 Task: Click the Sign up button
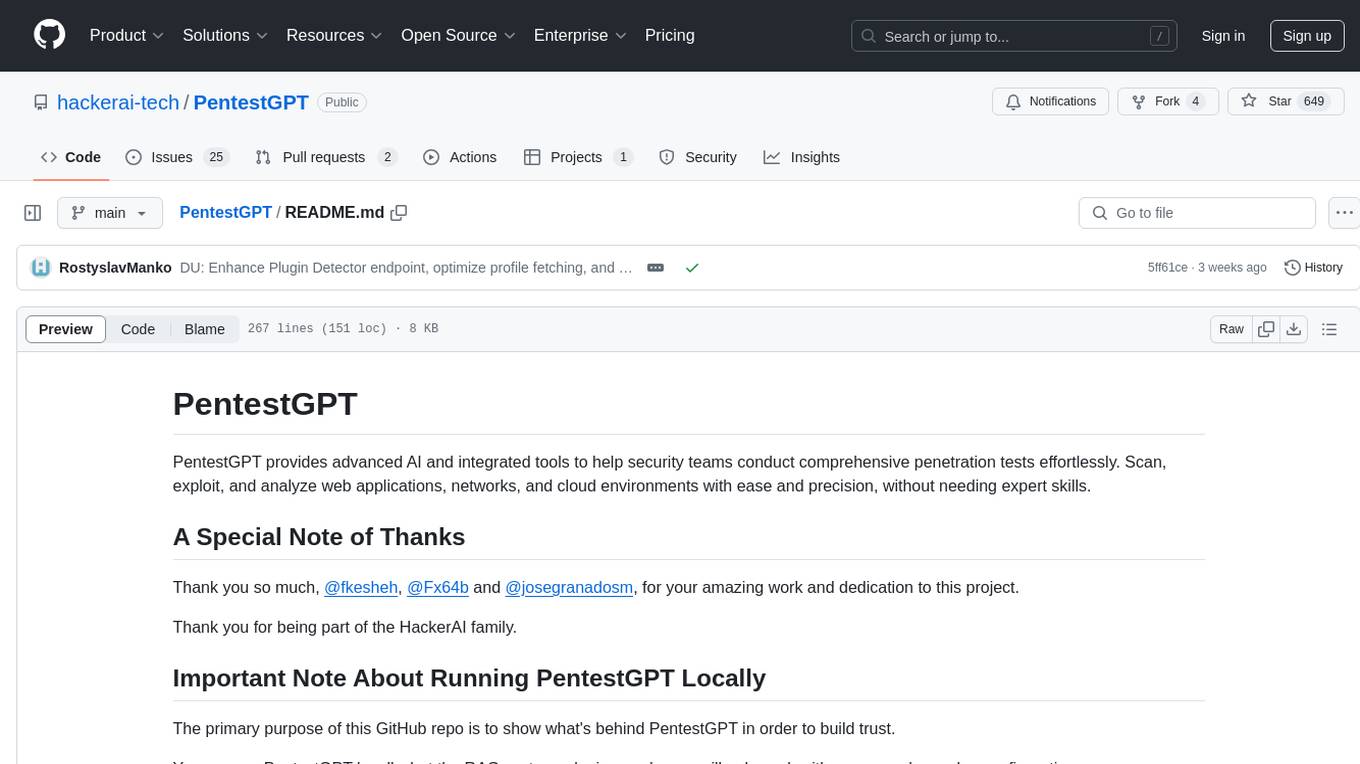pos(1307,36)
